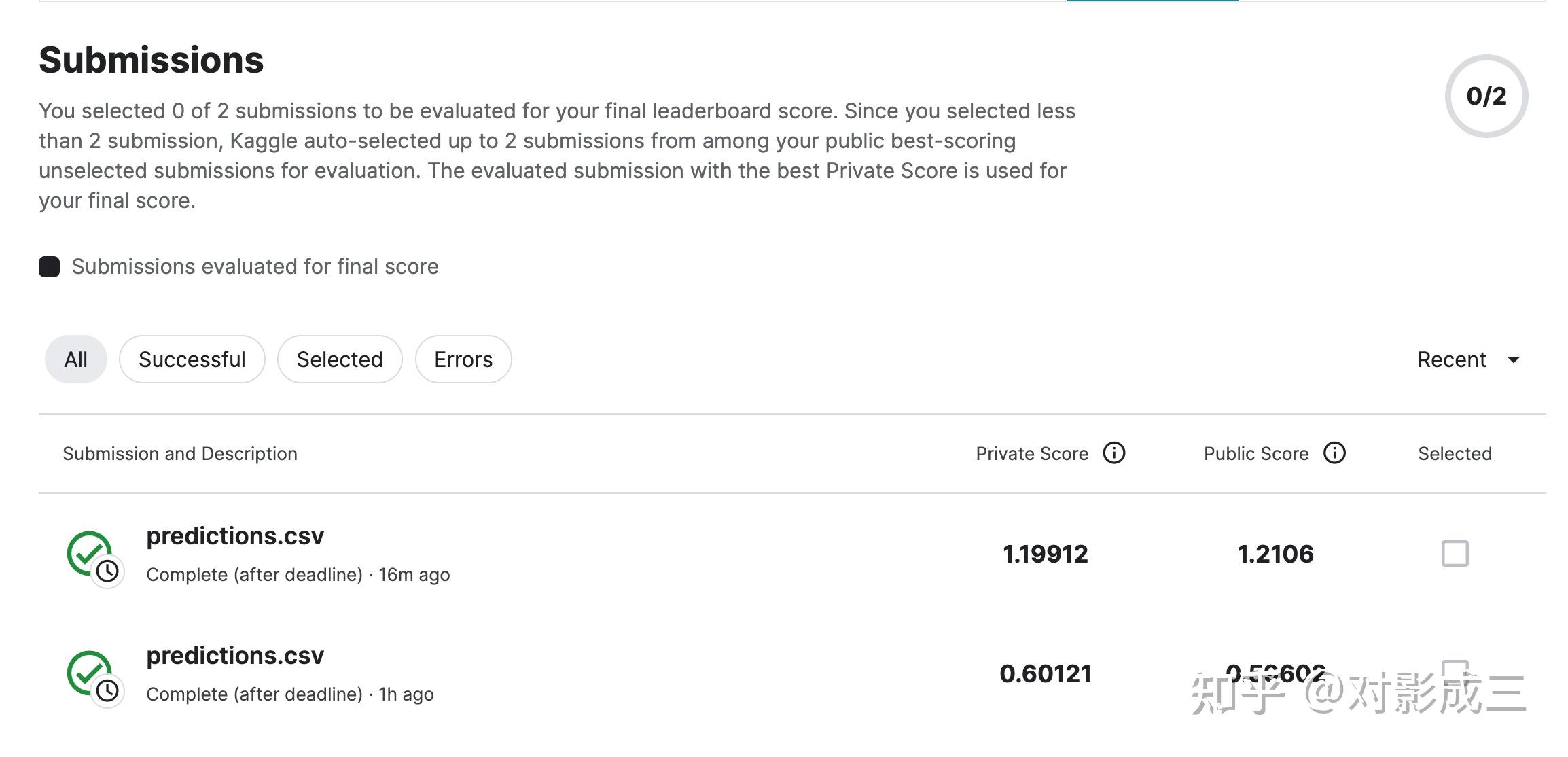Open the Recent sort dropdown
The width and height of the screenshot is (1568, 757).
pos(1468,359)
